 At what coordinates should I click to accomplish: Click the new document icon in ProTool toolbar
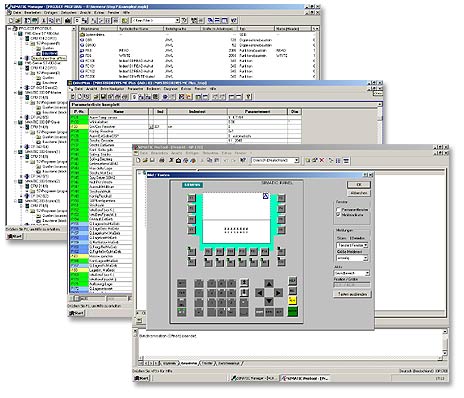click(138, 160)
